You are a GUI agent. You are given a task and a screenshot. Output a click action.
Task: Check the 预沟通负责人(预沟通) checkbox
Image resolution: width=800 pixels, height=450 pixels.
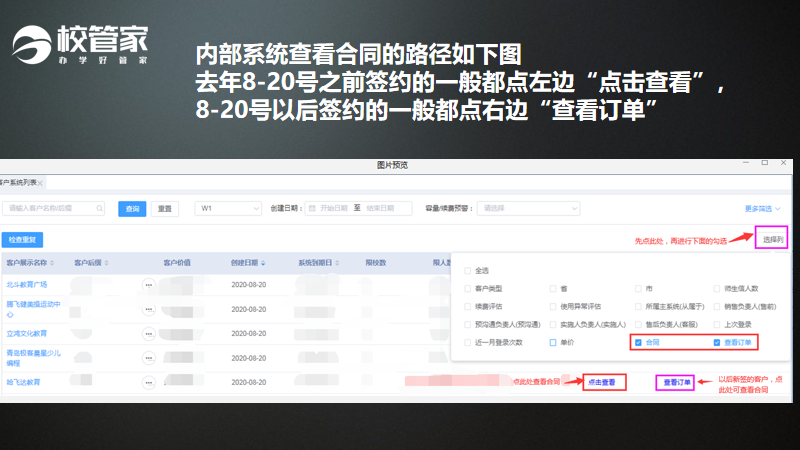[467, 324]
